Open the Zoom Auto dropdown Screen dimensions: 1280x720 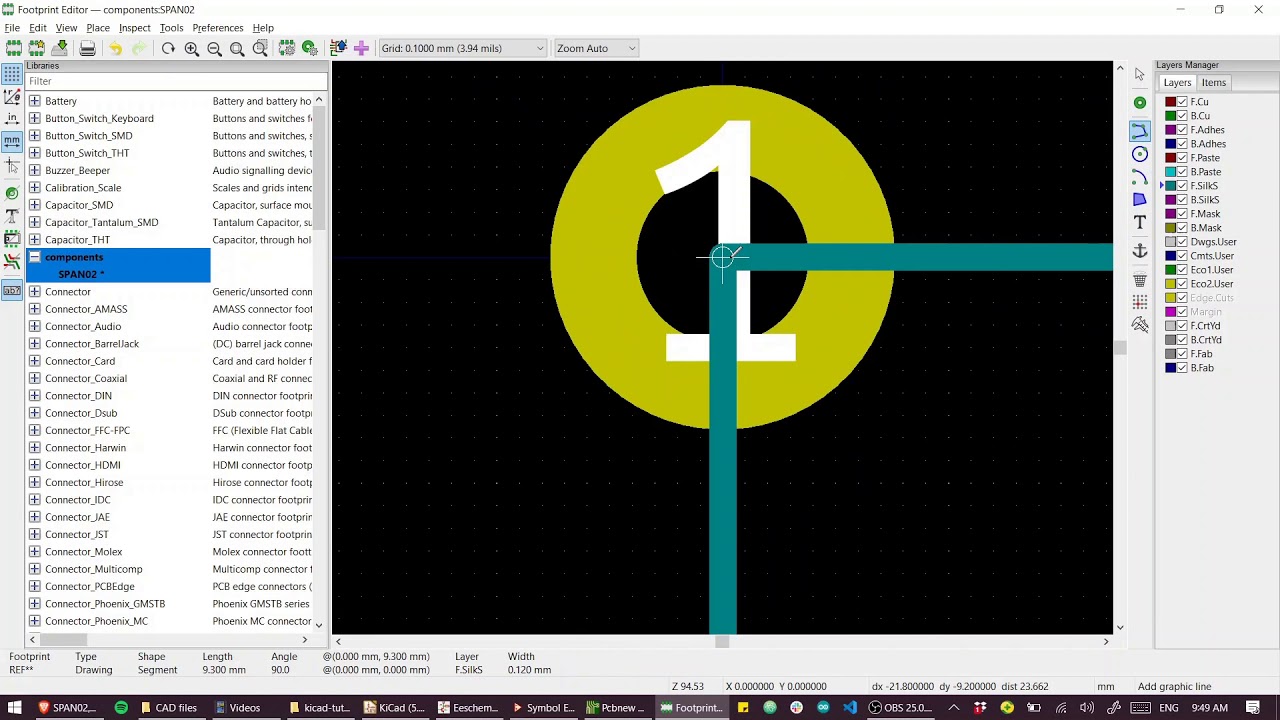(596, 48)
